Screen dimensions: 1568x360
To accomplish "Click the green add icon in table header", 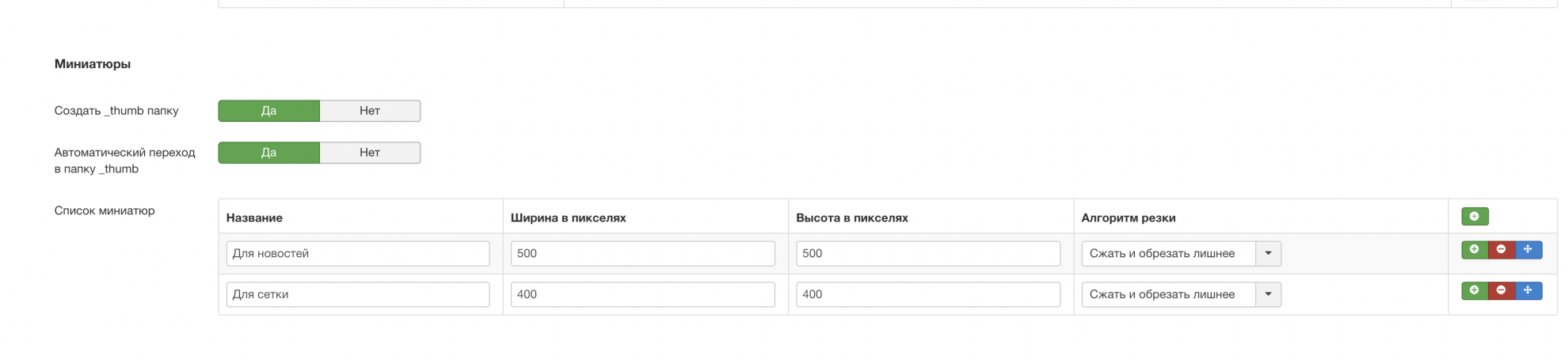I will (1474, 217).
